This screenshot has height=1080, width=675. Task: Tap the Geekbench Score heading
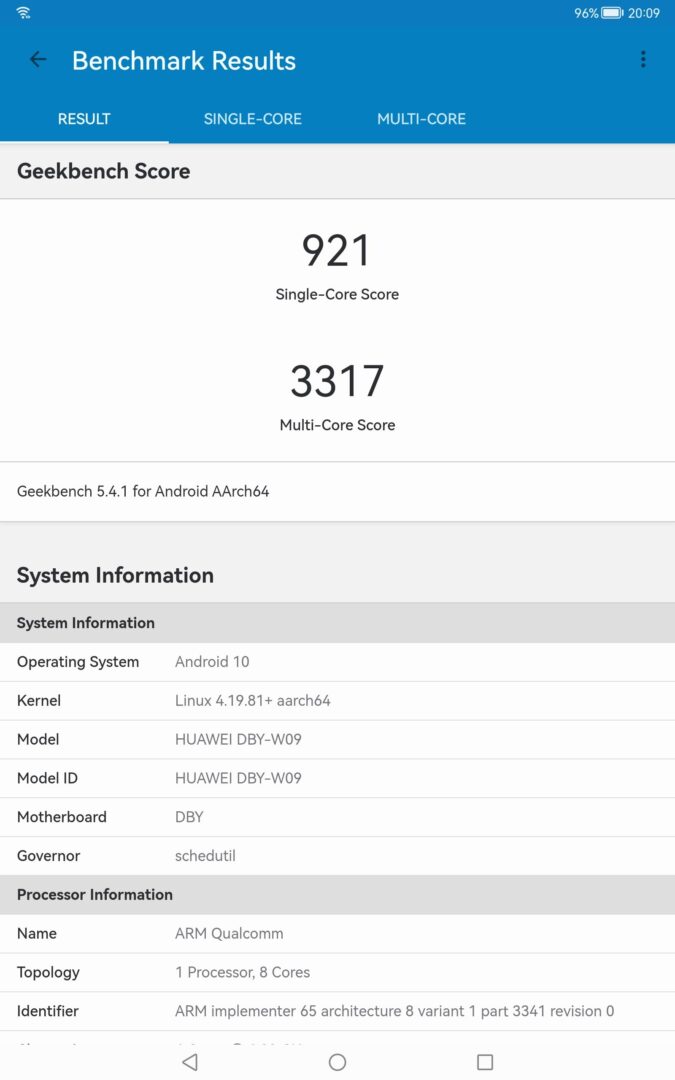click(x=103, y=171)
